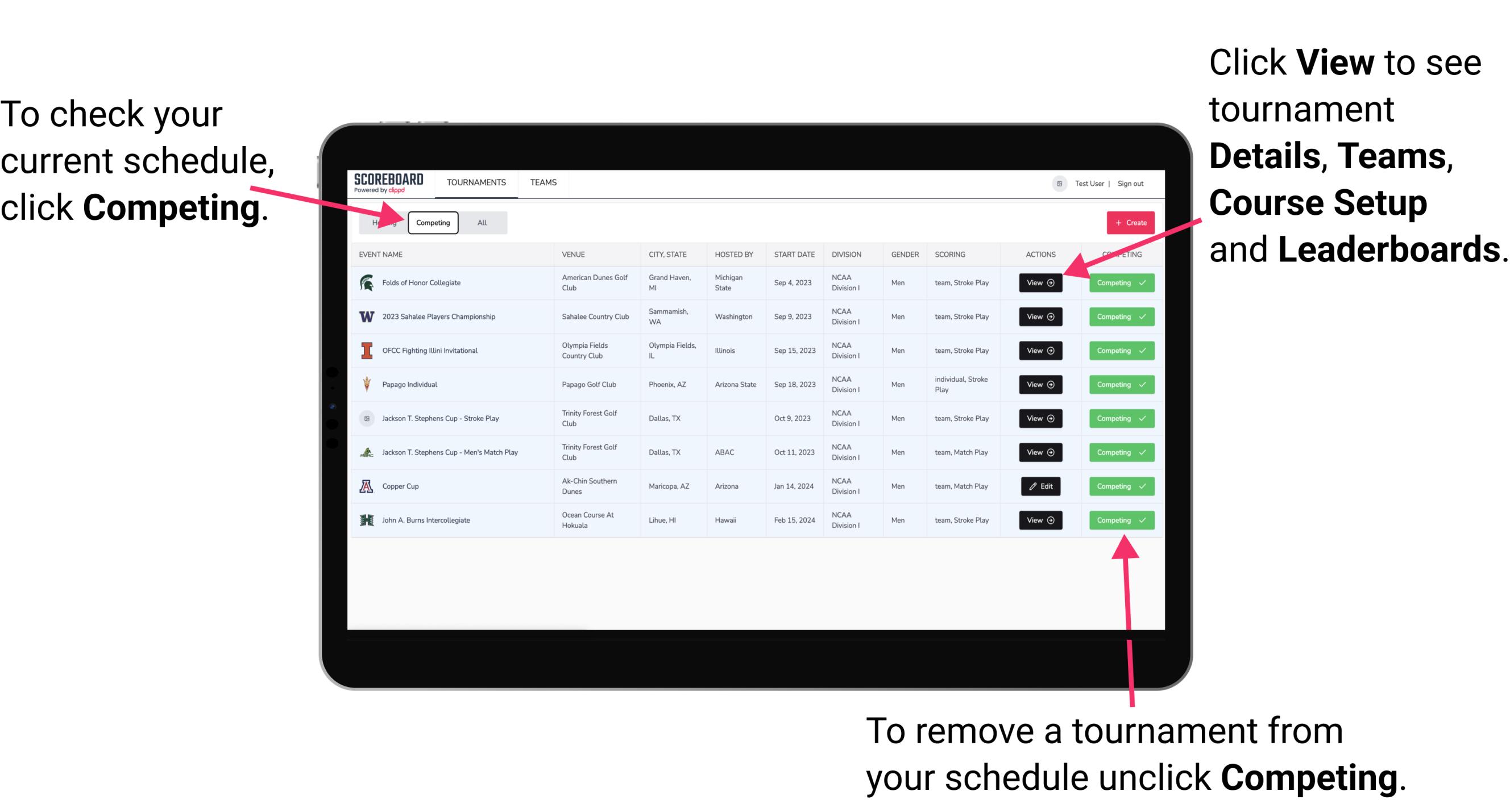This screenshot has height=812, width=1510.
Task: Click the View icon for OFCC Fighting Illini Invitational
Action: tap(1040, 351)
